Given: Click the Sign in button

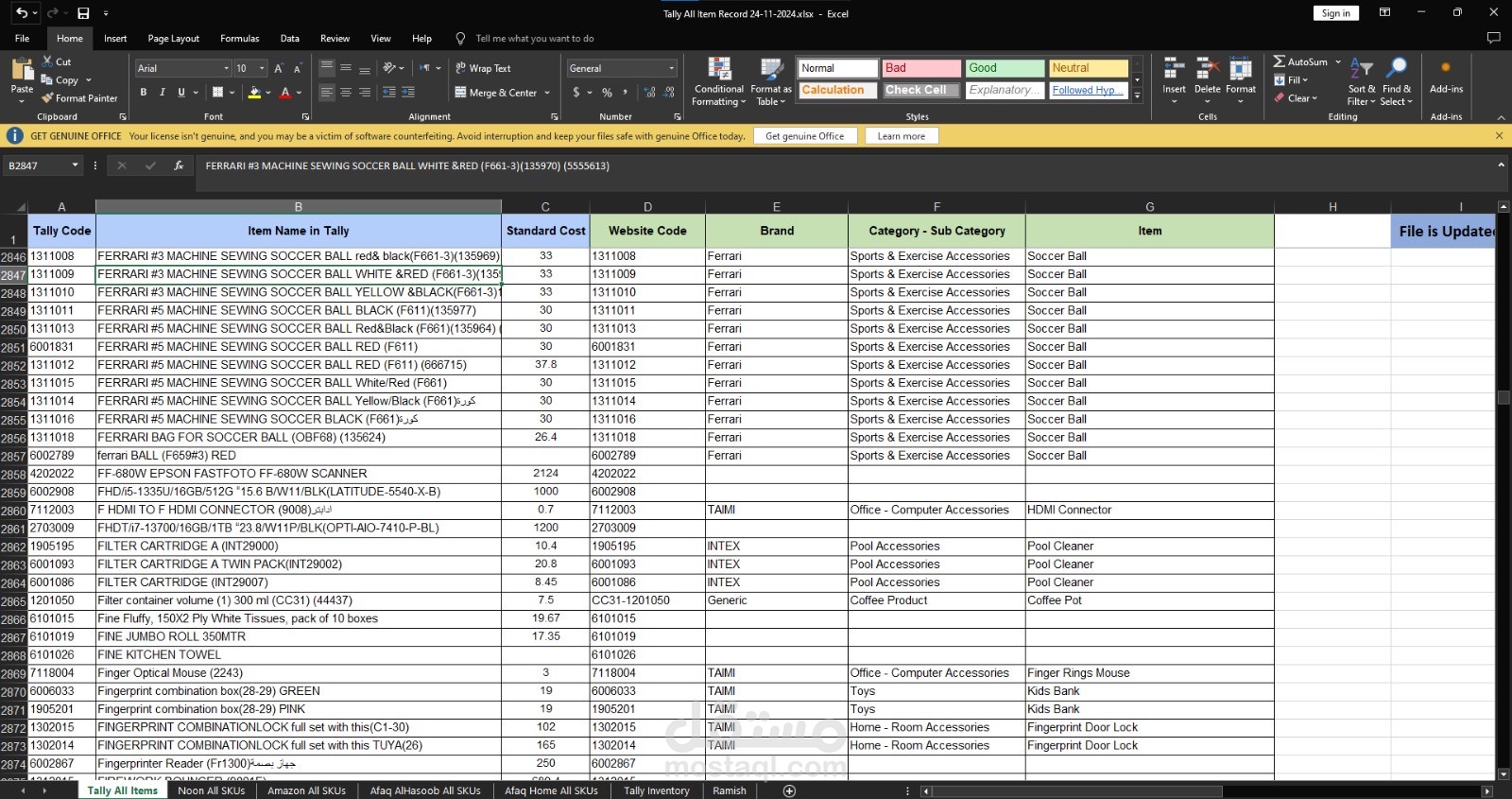Looking at the screenshot, I should tap(1336, 13).
